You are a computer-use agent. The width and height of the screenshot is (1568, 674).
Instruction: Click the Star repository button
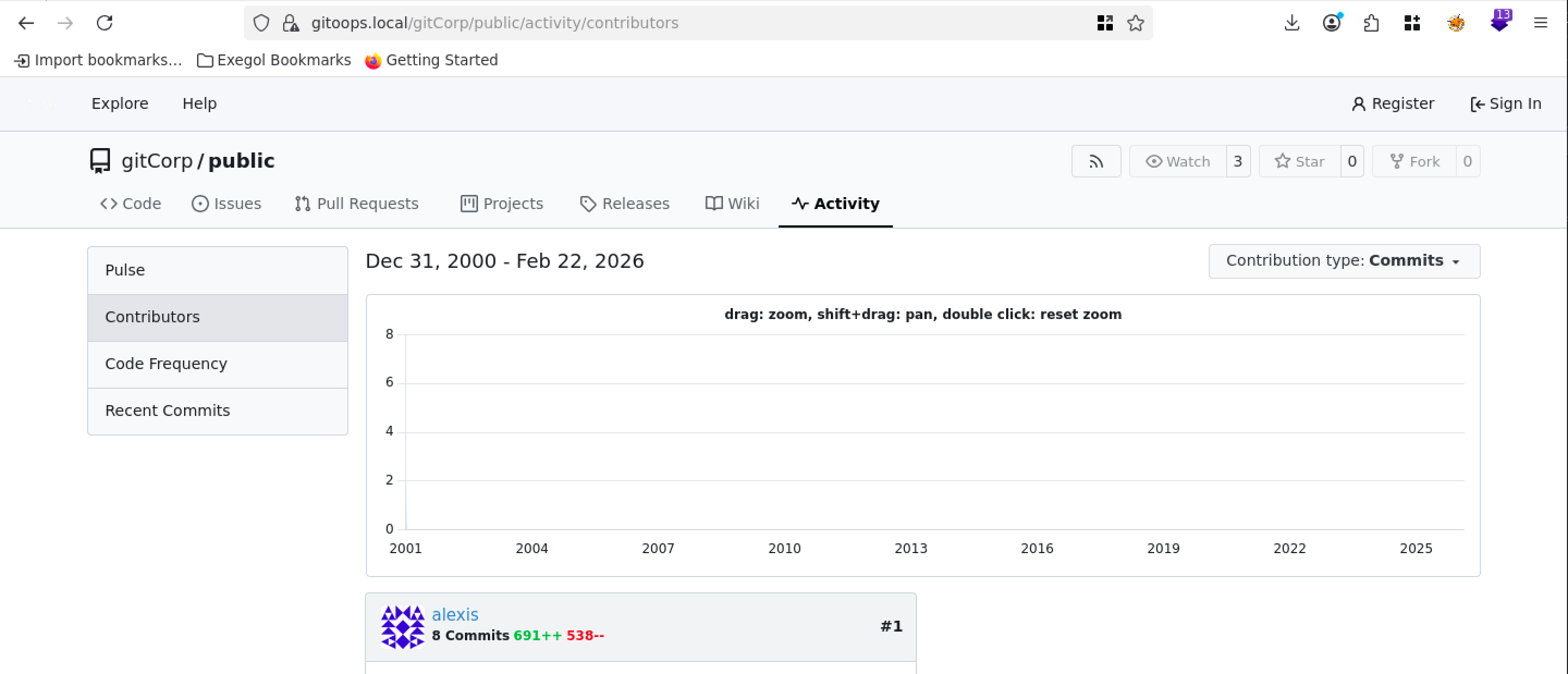point(1300,161)
